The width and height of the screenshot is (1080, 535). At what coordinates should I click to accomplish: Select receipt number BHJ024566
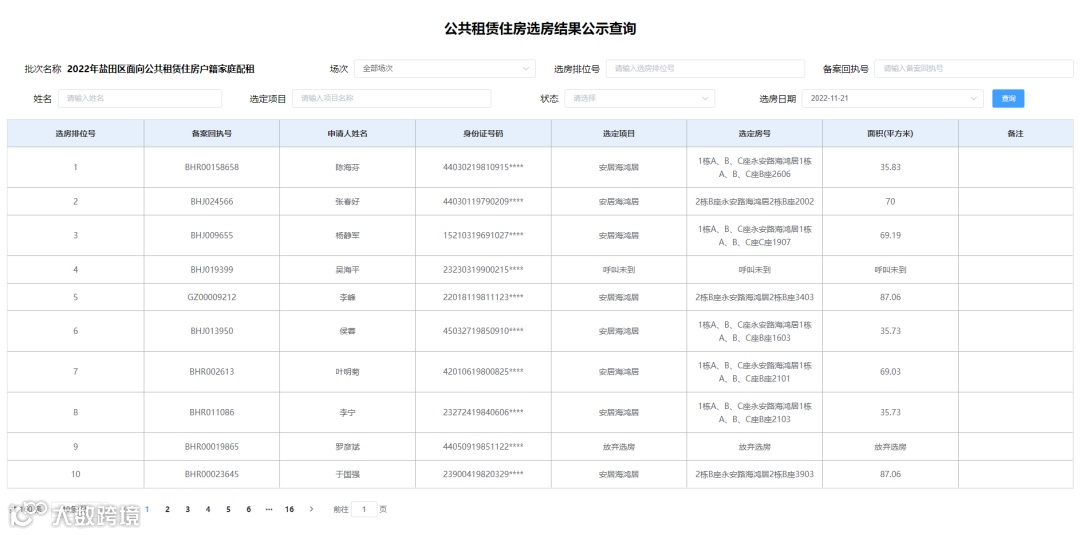click(211, 202)
